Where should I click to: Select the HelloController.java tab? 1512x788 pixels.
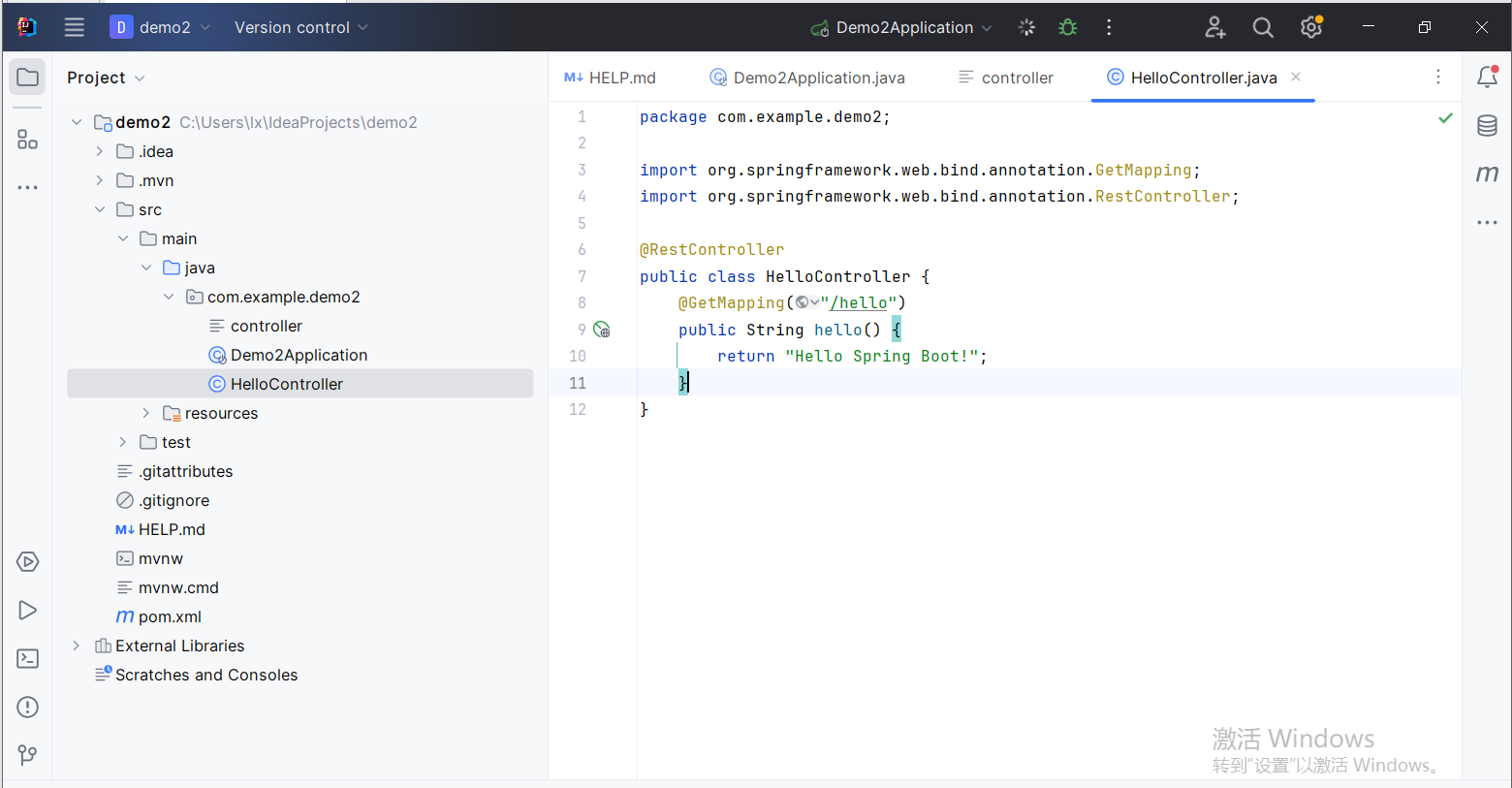(x=1204, y=78)
